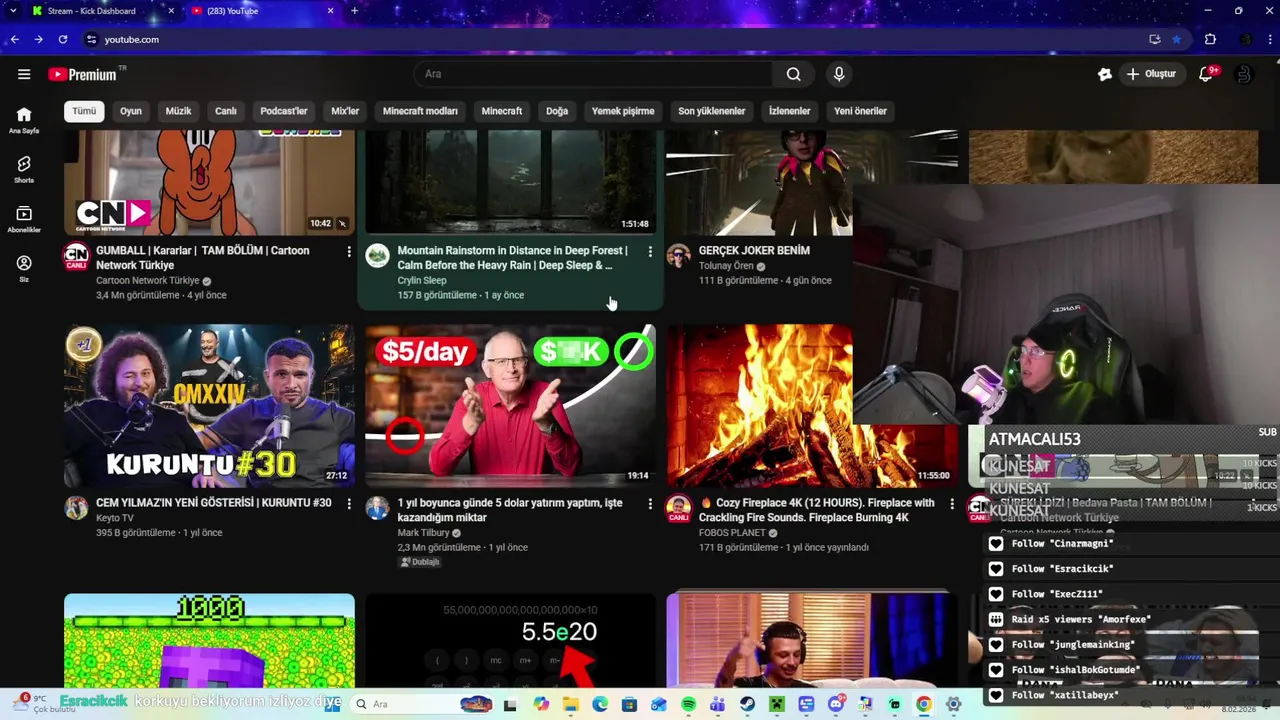Open more options for the GUMBALL video
Viewport: 1280px width, 720px height.
(349, 251)
